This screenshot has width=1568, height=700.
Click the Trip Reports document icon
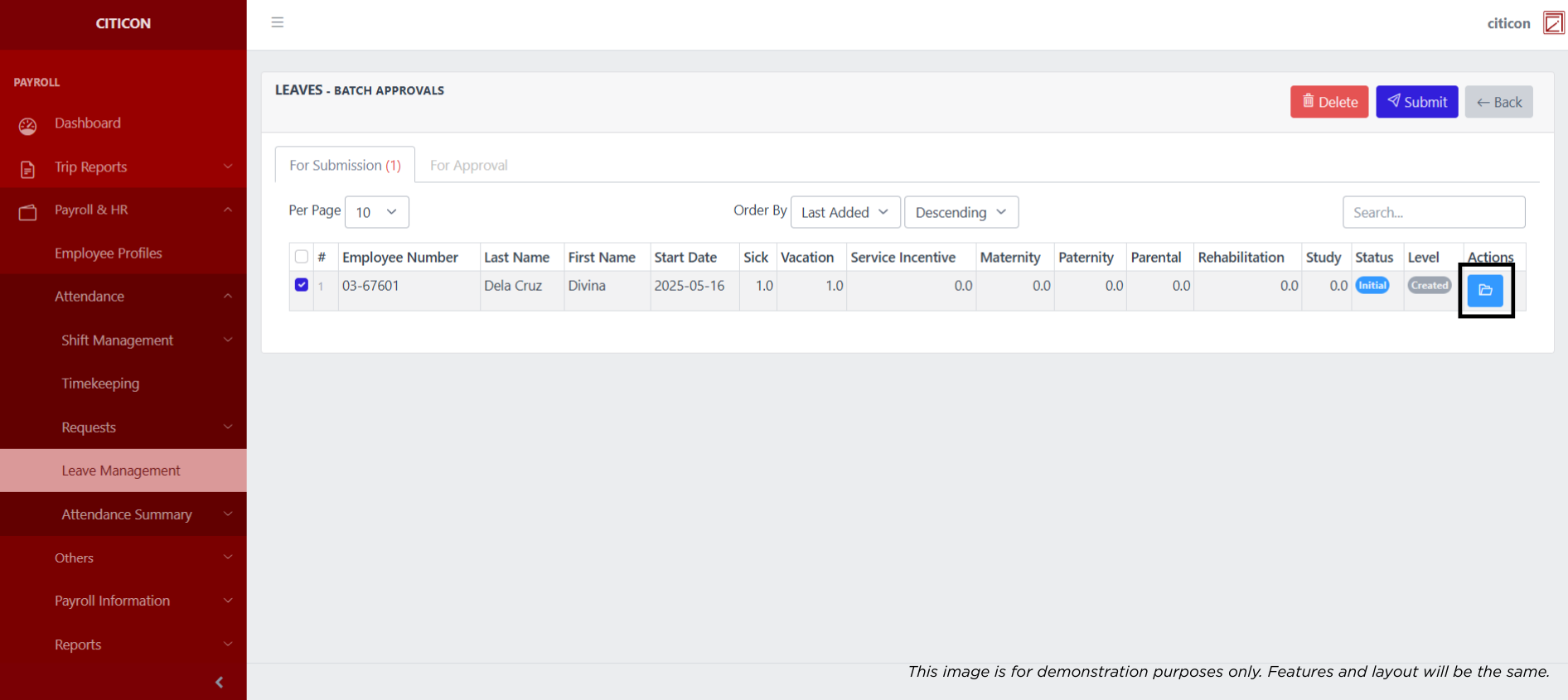pos(27,169)
